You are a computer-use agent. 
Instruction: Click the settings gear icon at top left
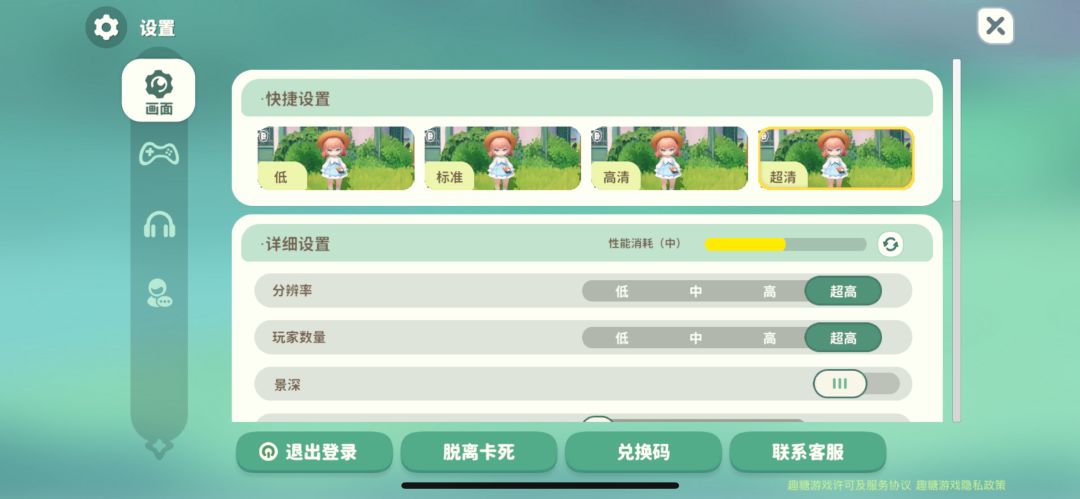click(106, 28)
